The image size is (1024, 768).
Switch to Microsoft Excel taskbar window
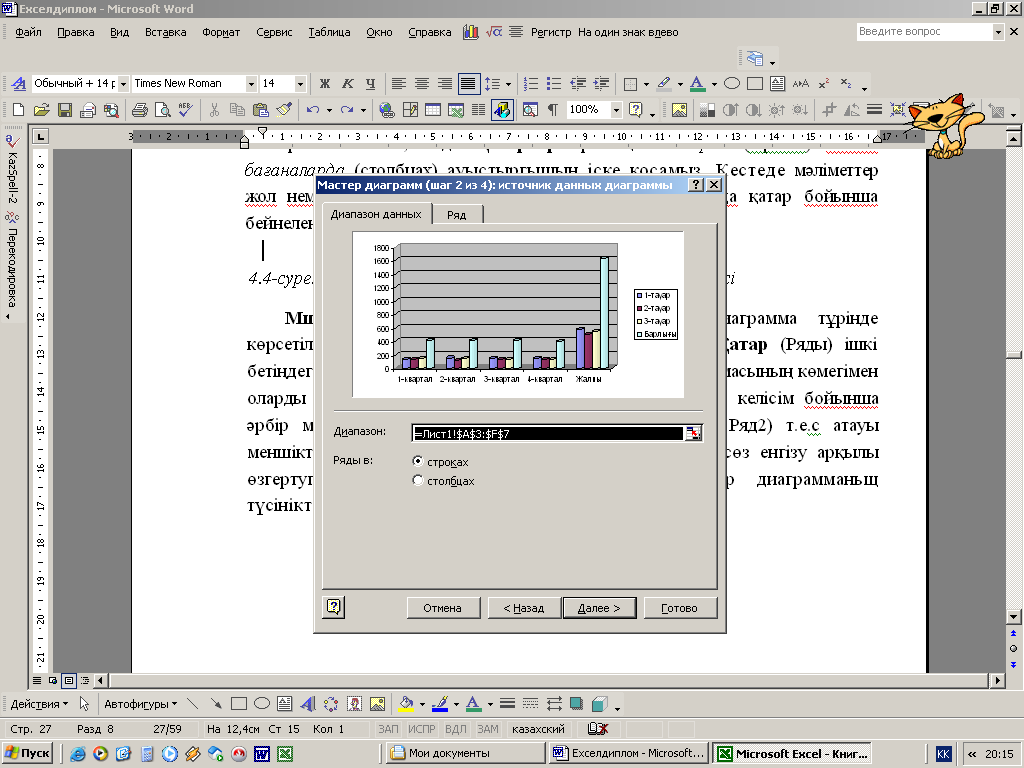793,753
